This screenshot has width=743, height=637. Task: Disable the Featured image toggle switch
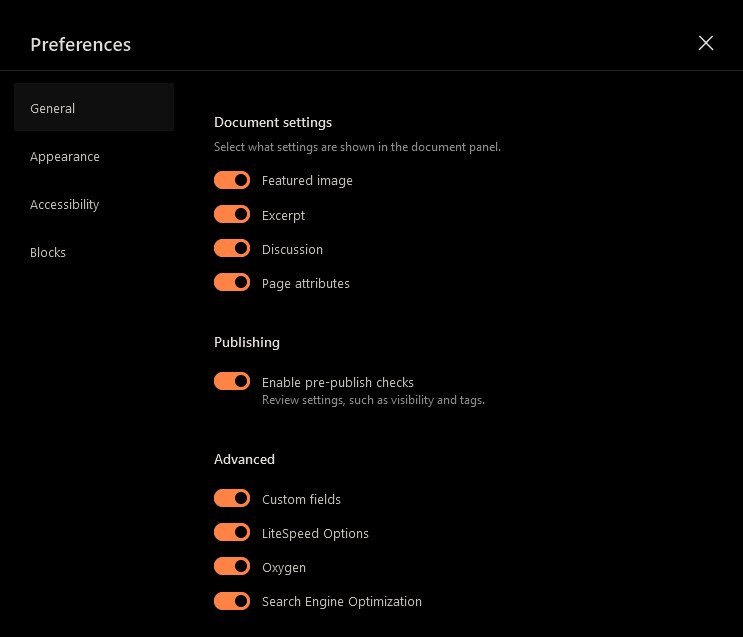click(x=232, y=180)
